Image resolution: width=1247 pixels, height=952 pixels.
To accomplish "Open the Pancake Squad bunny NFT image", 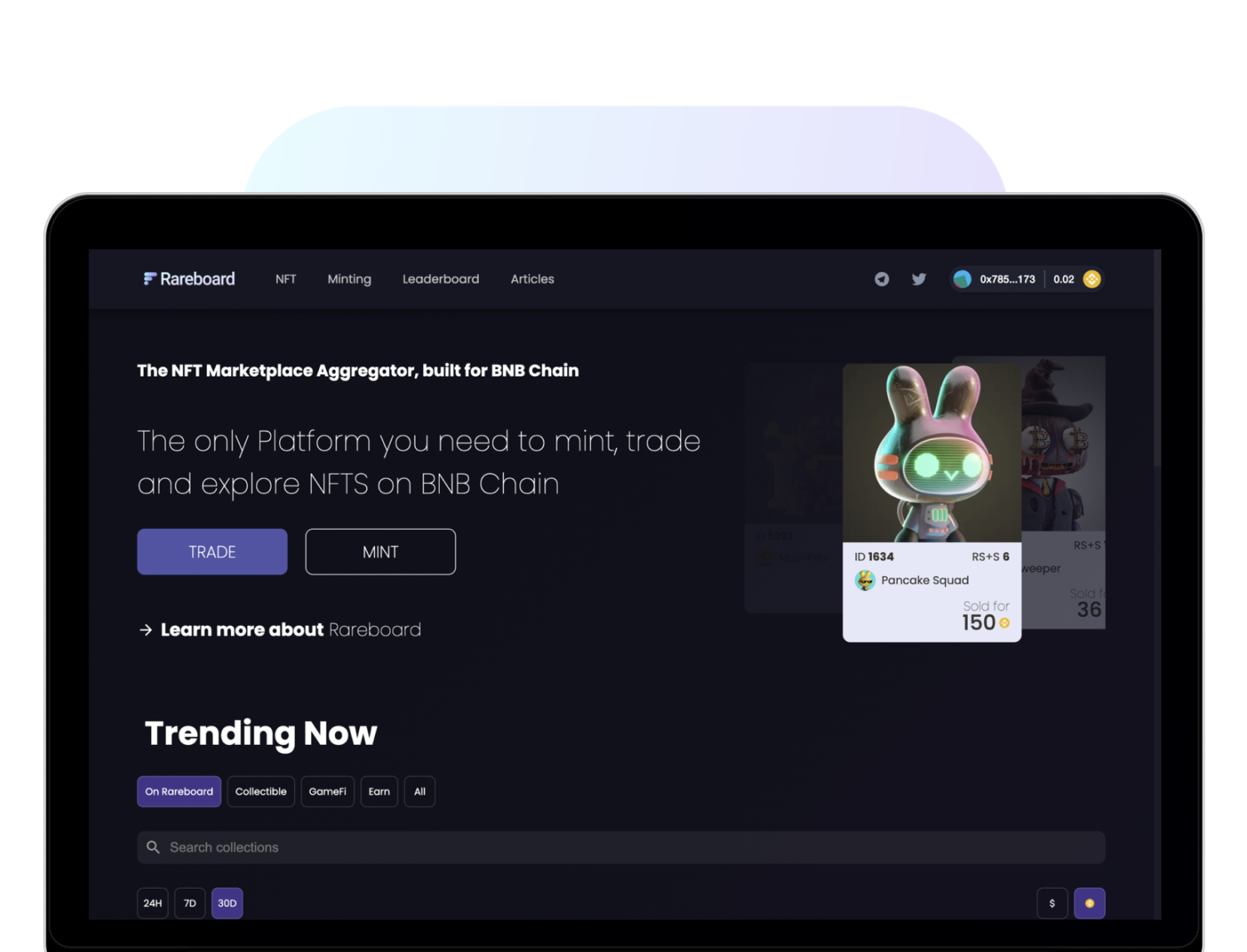I will 932,453.
